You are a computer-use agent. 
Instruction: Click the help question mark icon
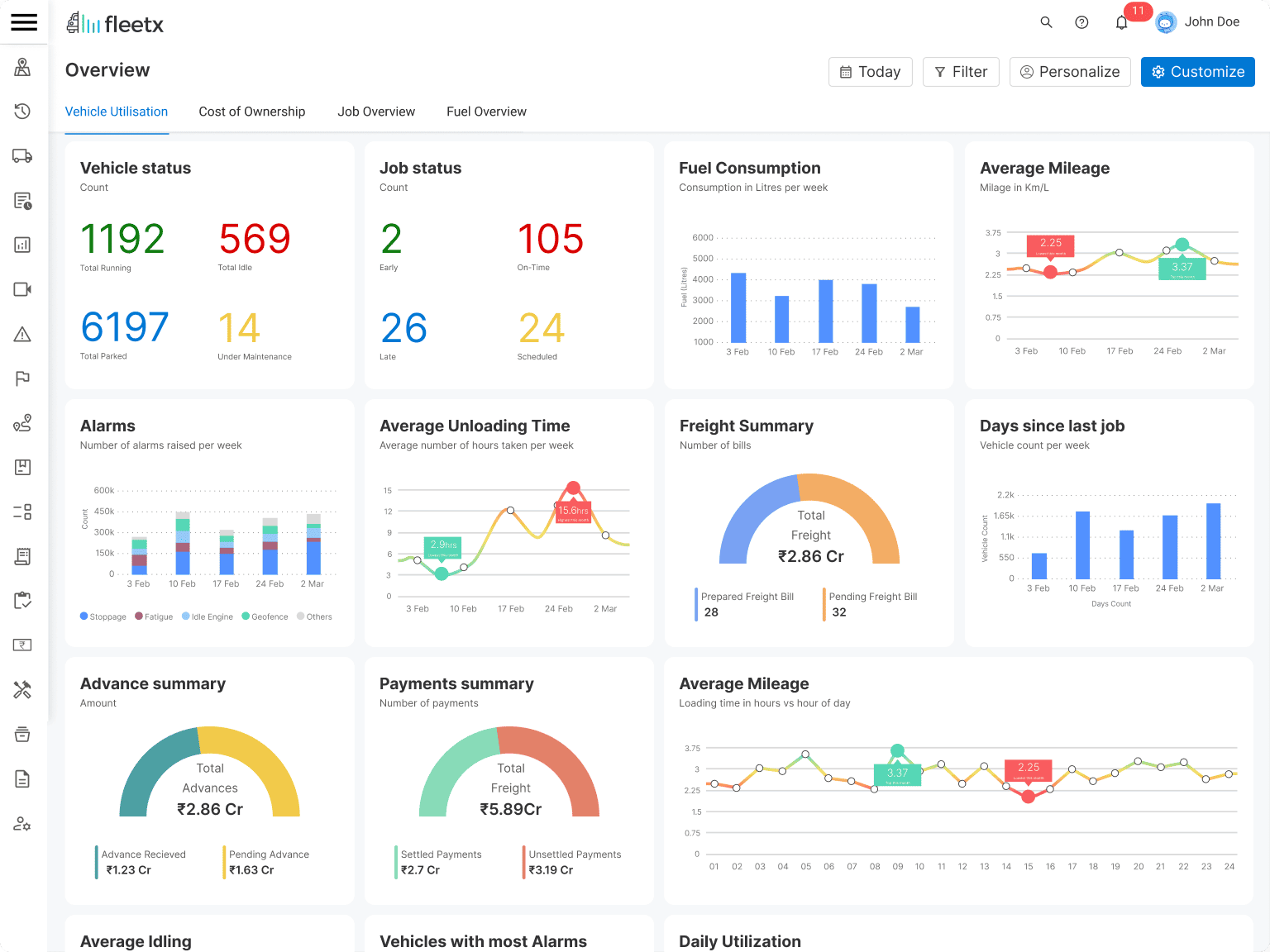click(1081, 22)
